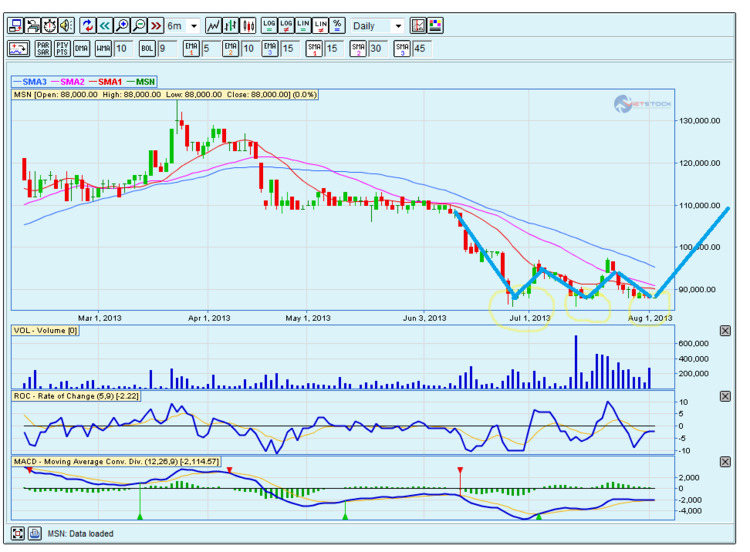Viewport: 750px width, 552px height.
Task: Click the refresh chart arrows icon
Action: [88, 25]
